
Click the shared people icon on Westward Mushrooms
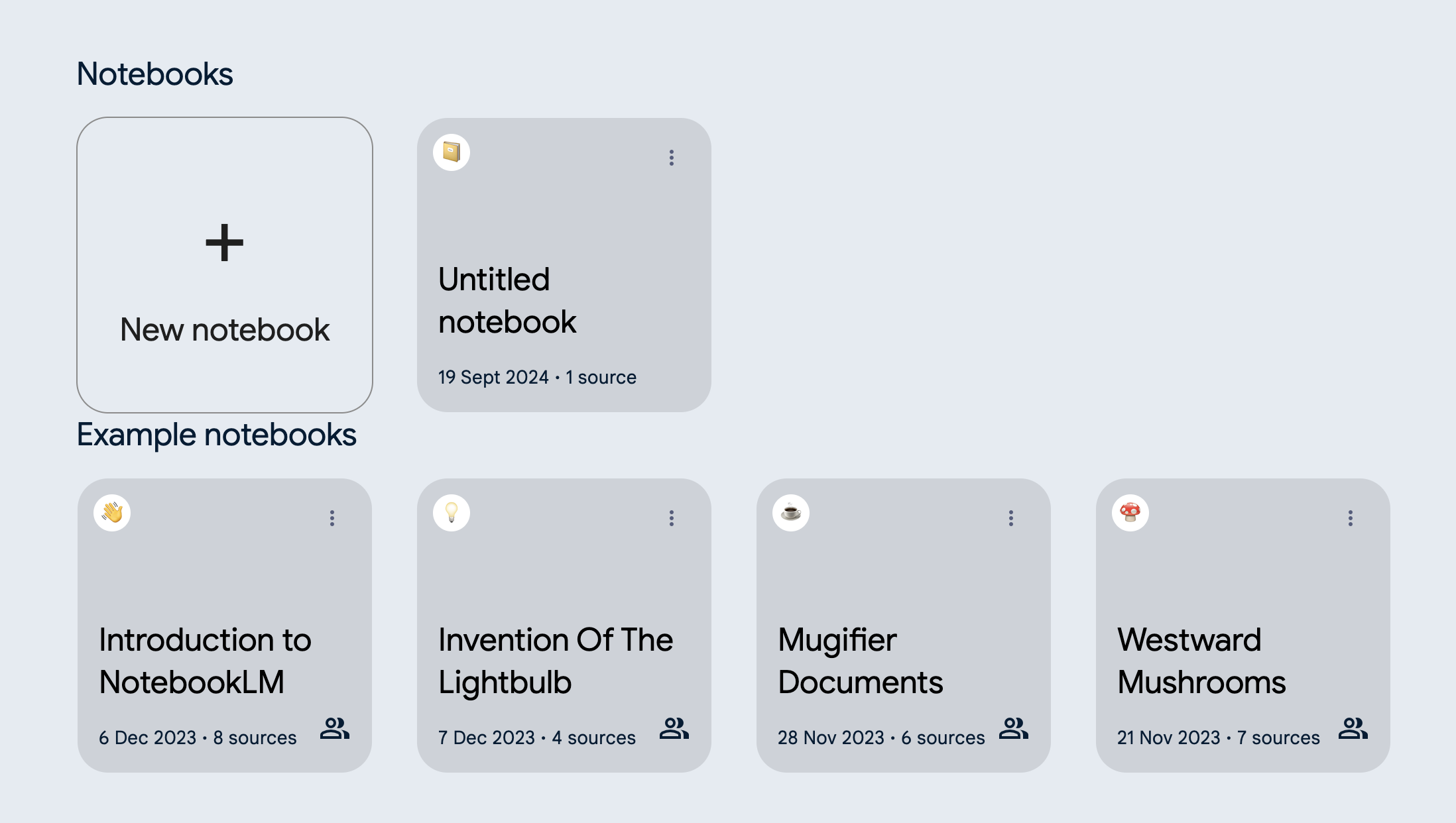click(1353, 728)
